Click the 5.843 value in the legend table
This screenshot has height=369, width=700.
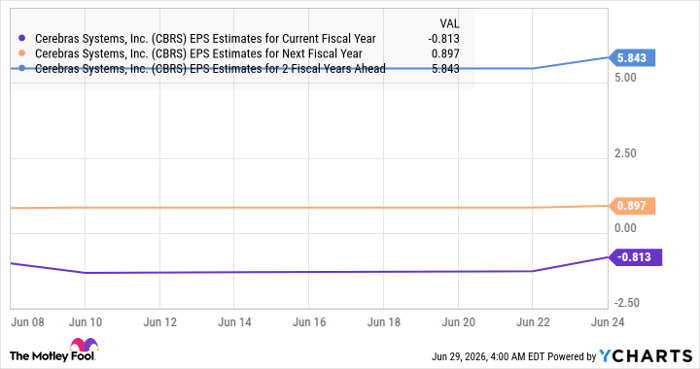pyautogui.click(x=445, y=69)
